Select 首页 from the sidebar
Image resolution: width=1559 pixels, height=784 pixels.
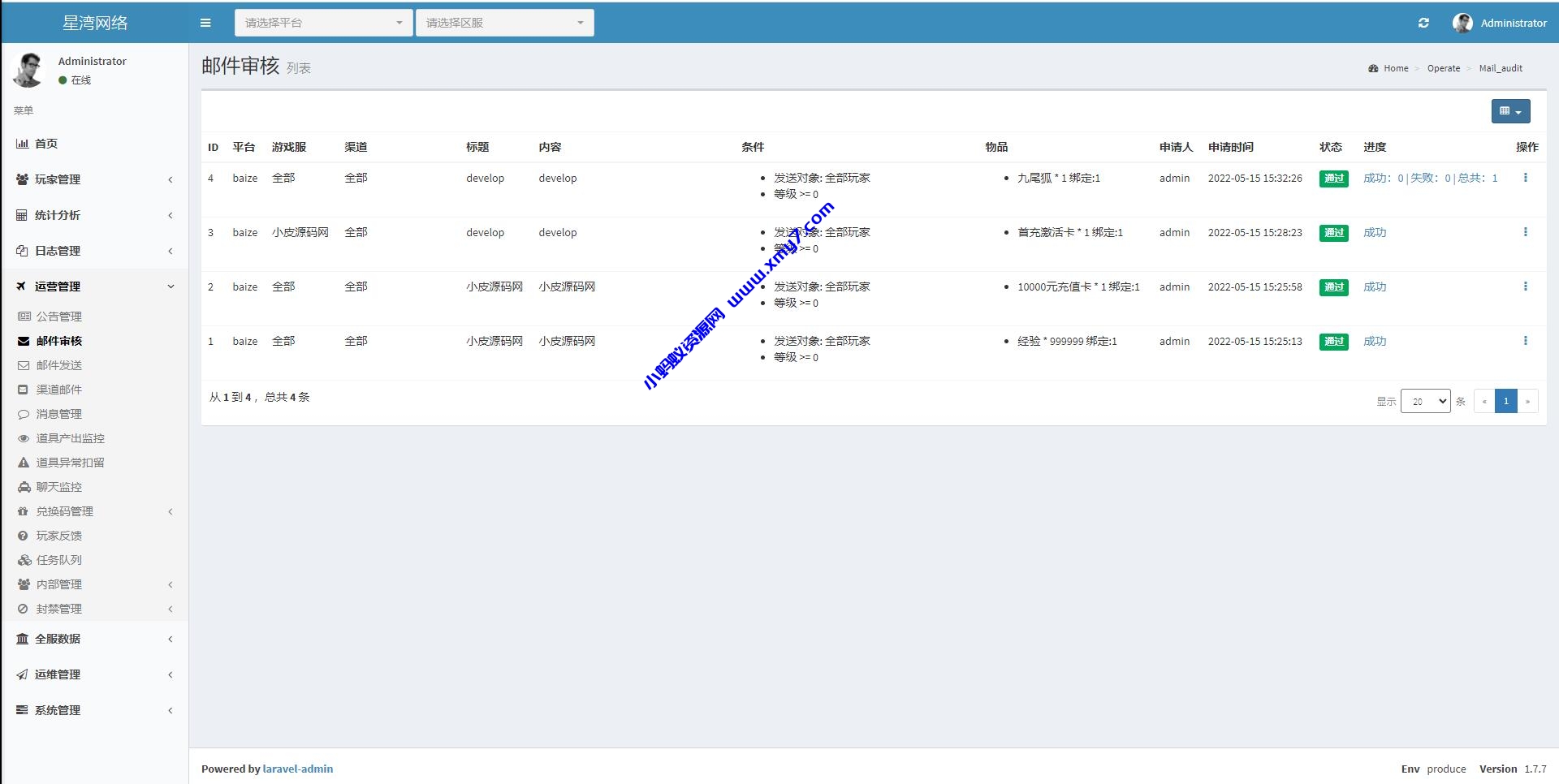pyautogui.click(x=45, y=144)
